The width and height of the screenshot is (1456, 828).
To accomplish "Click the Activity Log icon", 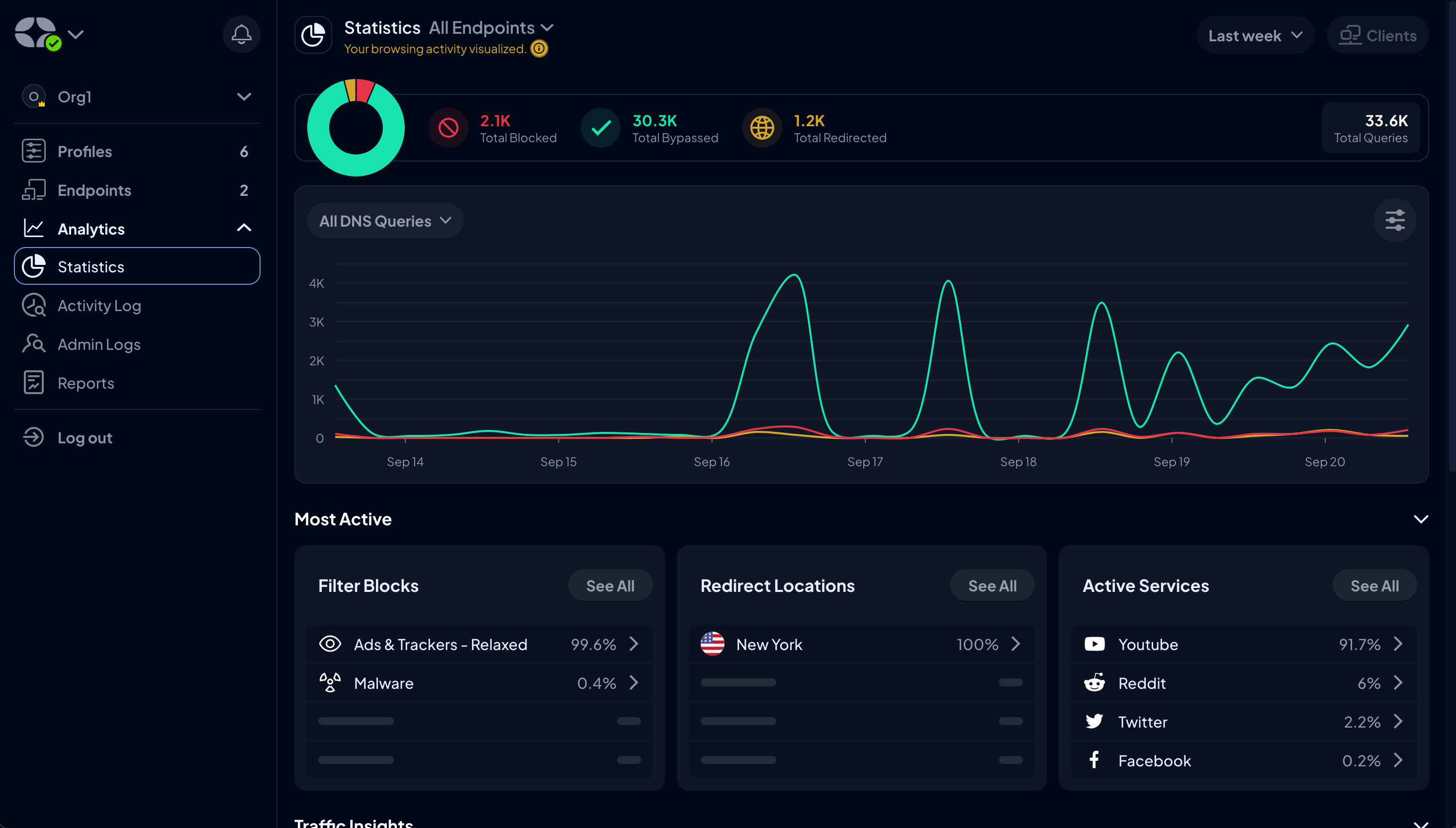I will pyautogui.click(x=33, y=305).
